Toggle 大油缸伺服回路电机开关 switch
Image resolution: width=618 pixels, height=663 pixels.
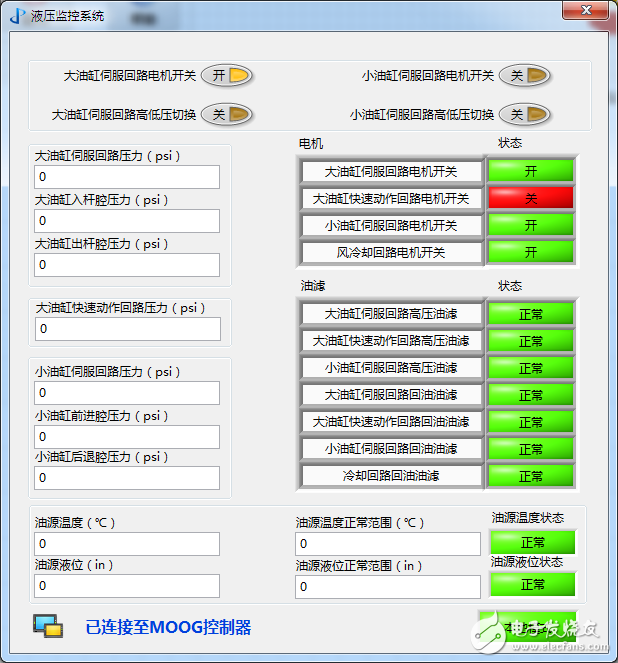(226, 76)
